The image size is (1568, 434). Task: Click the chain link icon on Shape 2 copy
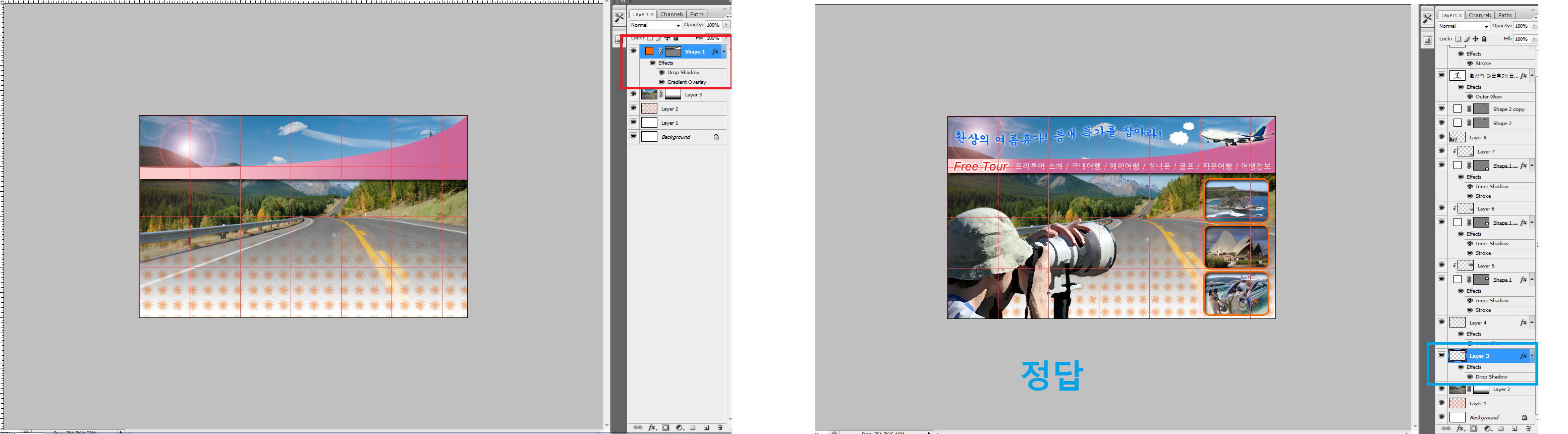(1469, 110)
